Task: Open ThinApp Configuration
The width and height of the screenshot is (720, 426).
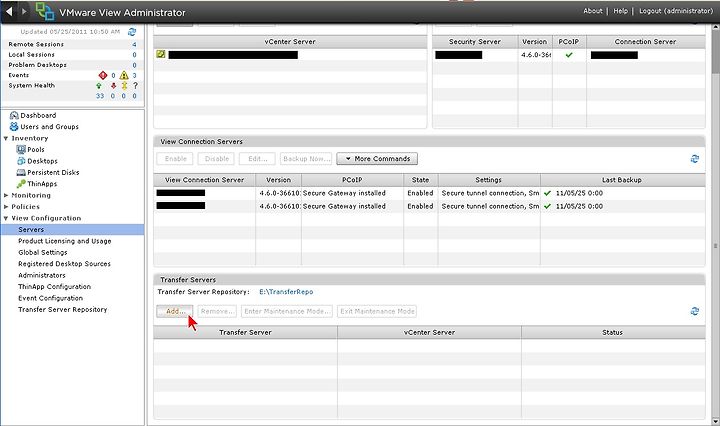Action: [x=54, y=286]
